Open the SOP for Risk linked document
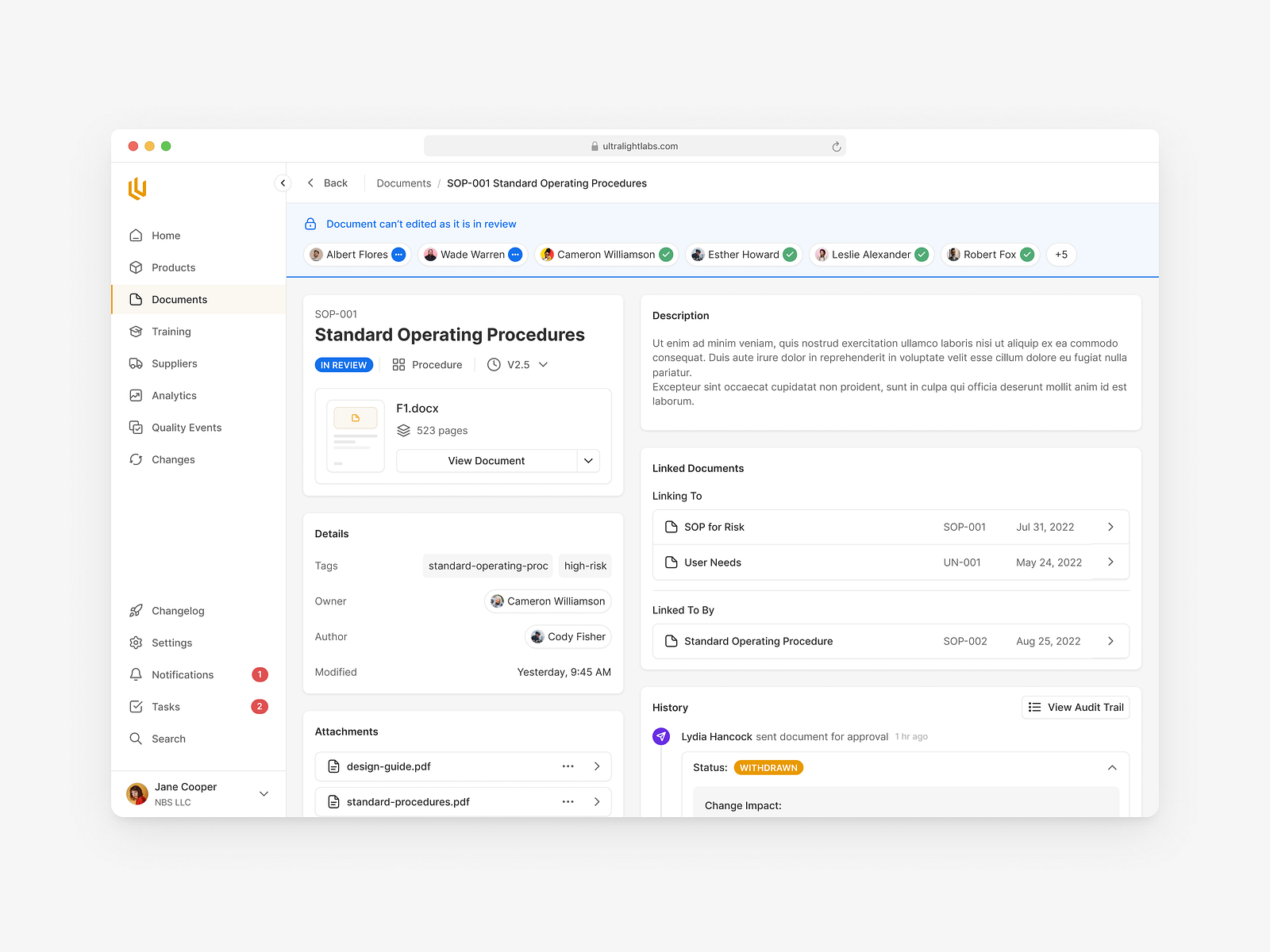Image resolution: width=1270 pixels, height=952 pixels. [x=713, y=527]
